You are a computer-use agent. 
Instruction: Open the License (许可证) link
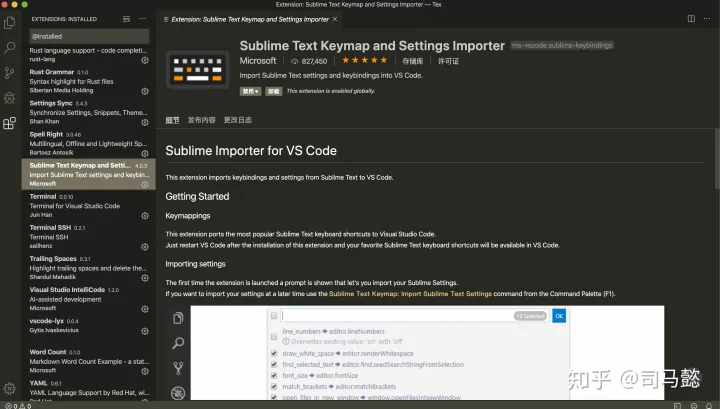(x=448, y=61)
